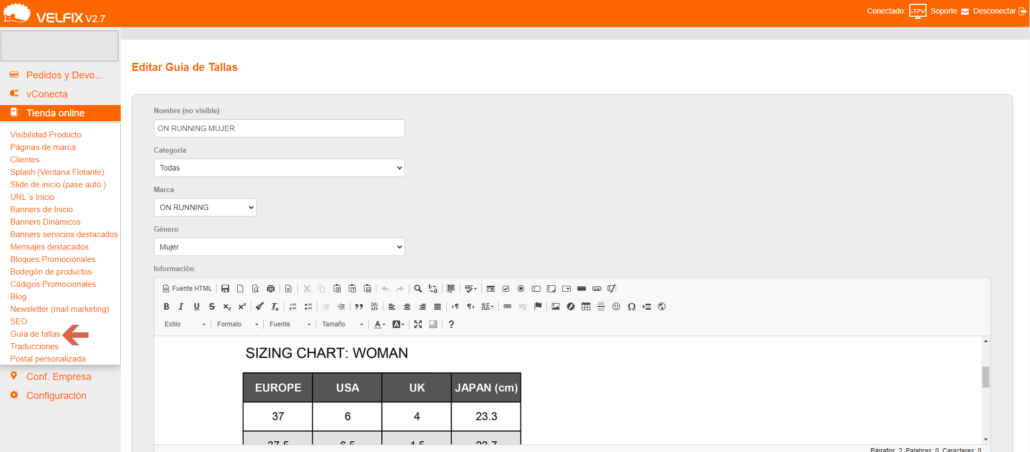
Task: Insert image via the editor toolbar
Action: (x=555, y=307)
